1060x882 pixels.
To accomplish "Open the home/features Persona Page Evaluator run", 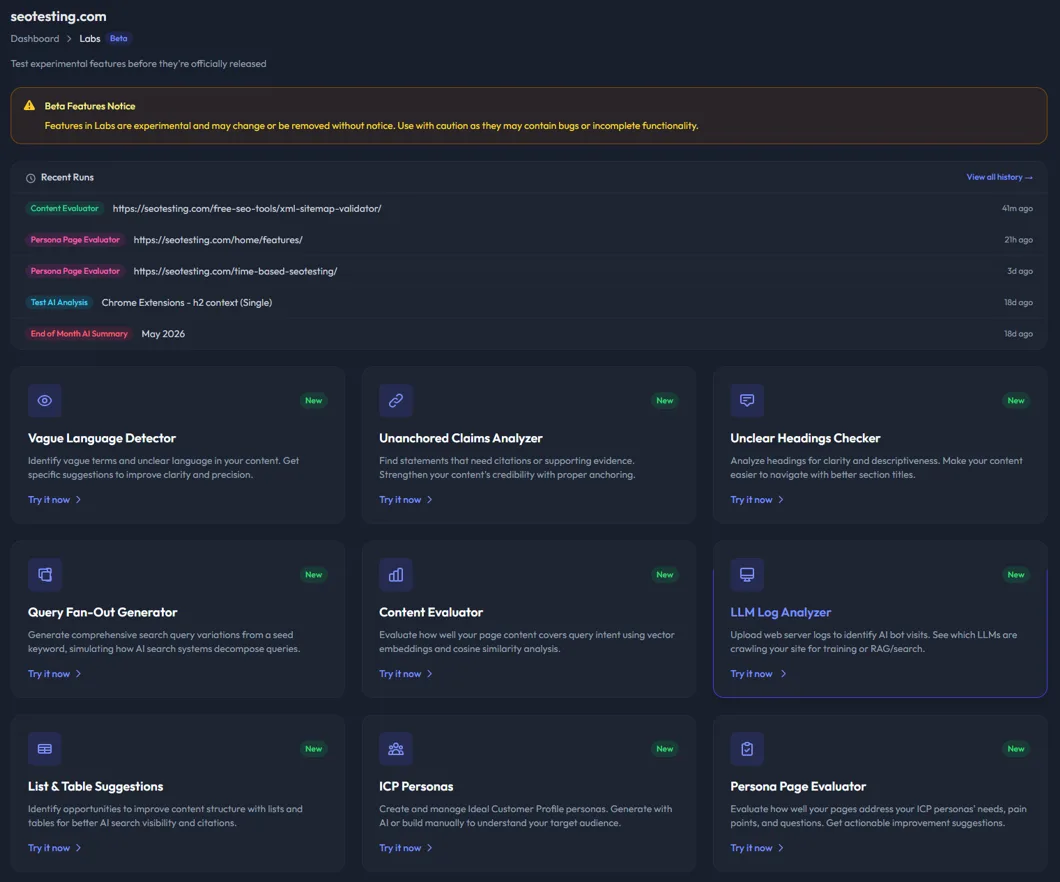I will 218,240.
